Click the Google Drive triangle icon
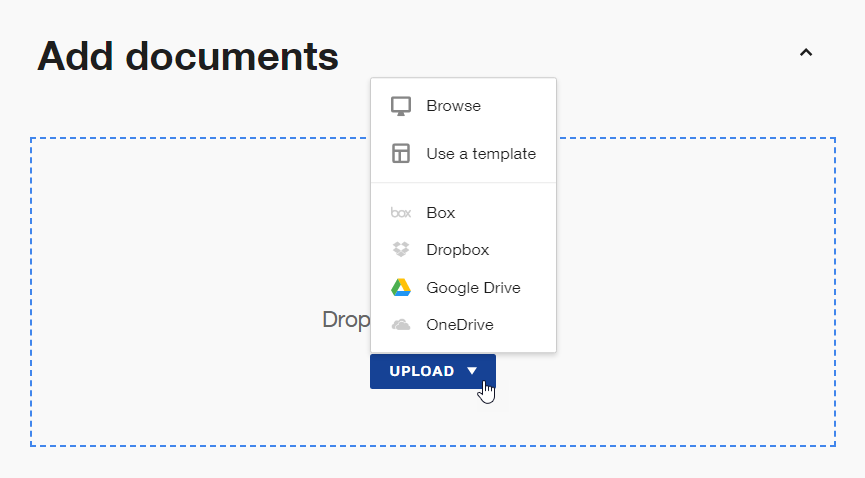 (x=401, y=288)
